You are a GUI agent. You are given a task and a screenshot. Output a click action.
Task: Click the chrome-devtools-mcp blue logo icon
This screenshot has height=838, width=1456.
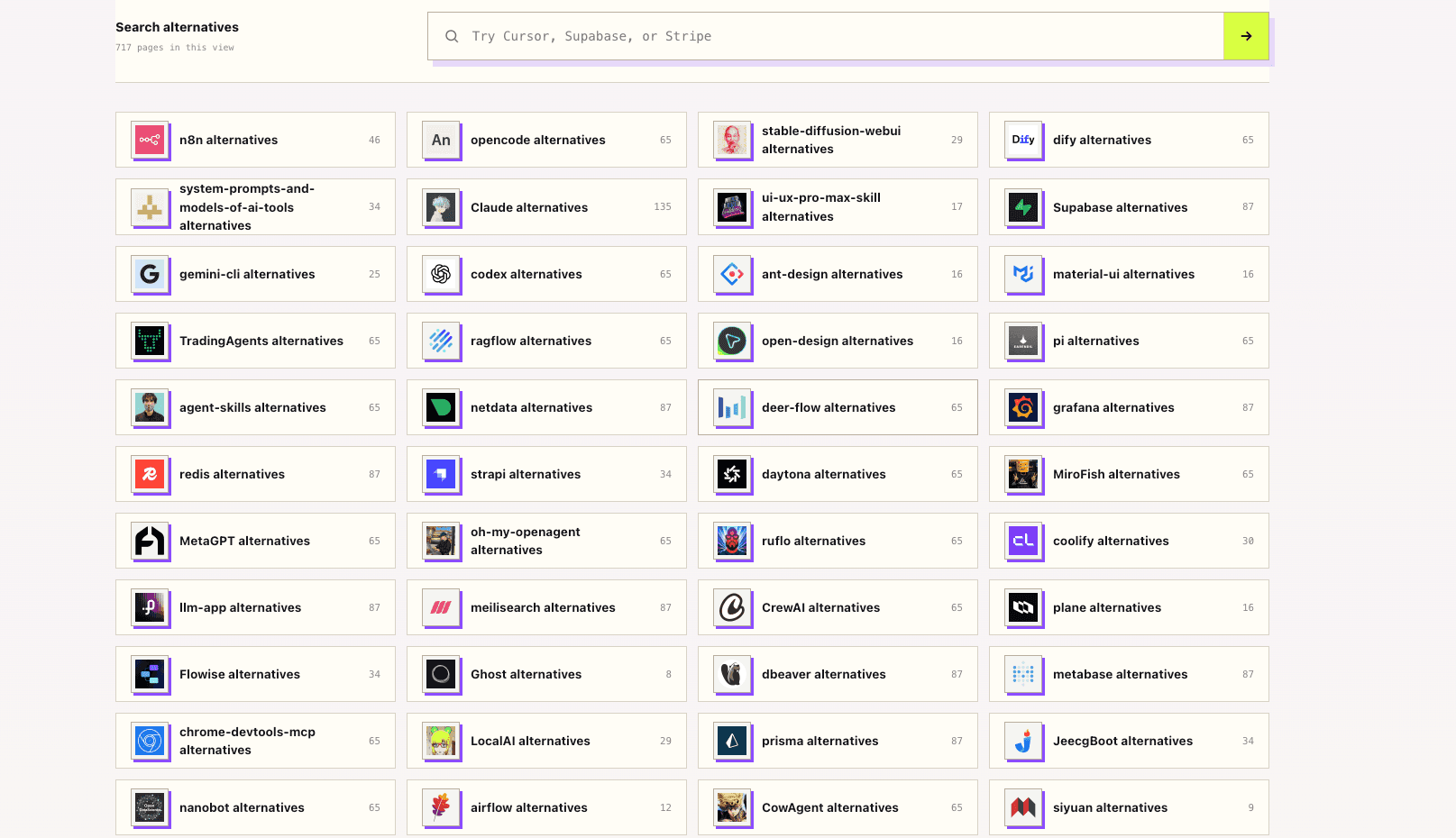[150, 741]
